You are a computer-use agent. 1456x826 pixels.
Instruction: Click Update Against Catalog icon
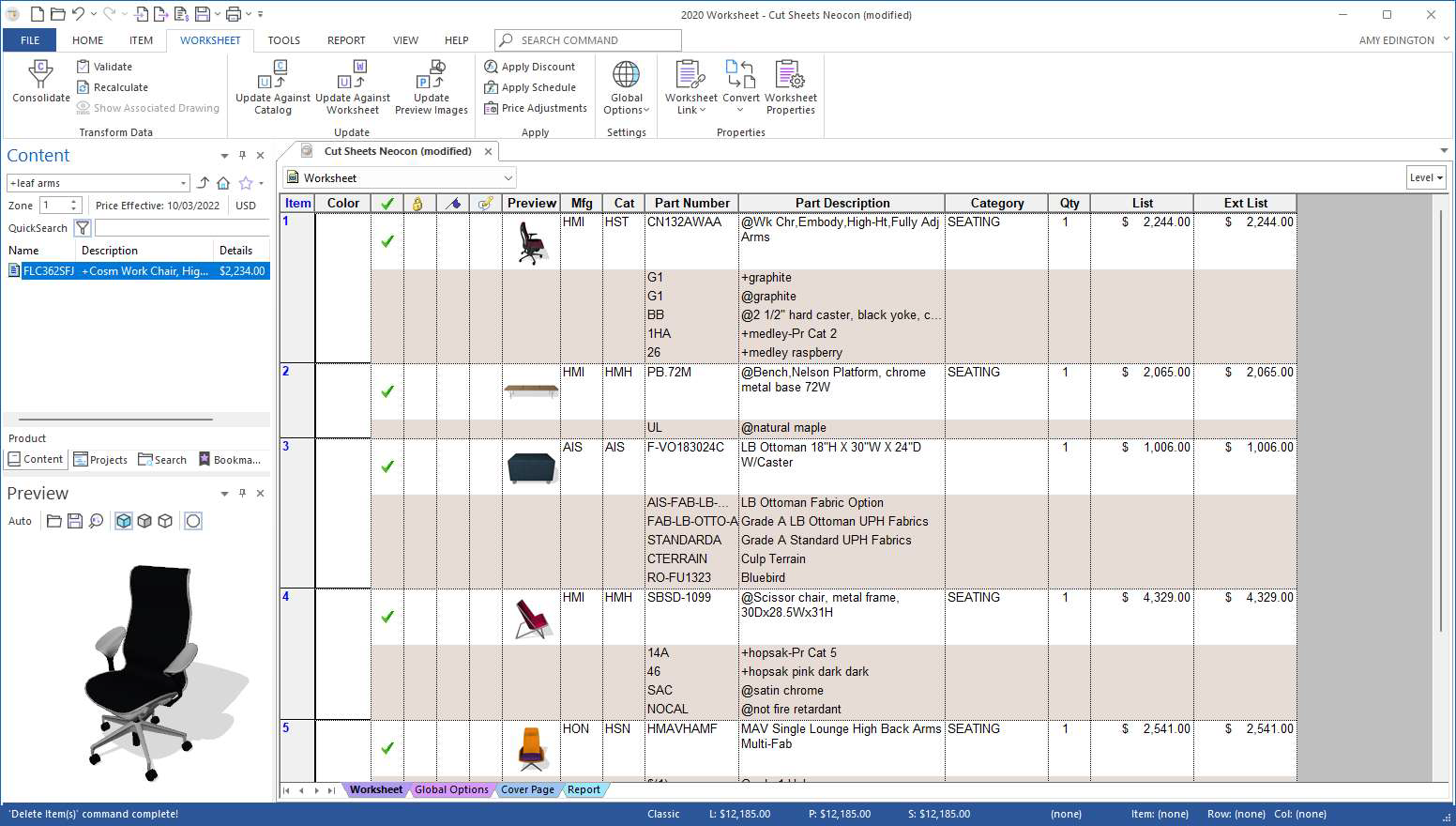coord(272,75)
